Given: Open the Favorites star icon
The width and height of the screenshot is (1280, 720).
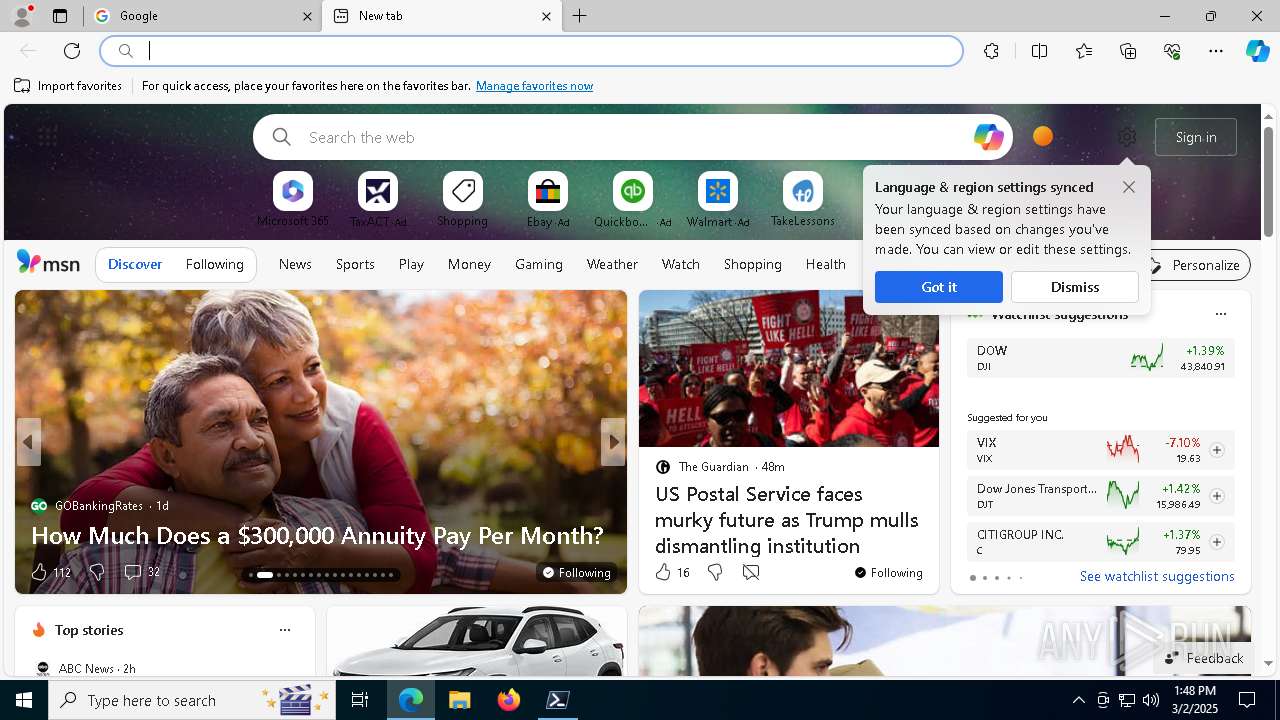Looking at the screenshot, I should (x=1084, y=51).
